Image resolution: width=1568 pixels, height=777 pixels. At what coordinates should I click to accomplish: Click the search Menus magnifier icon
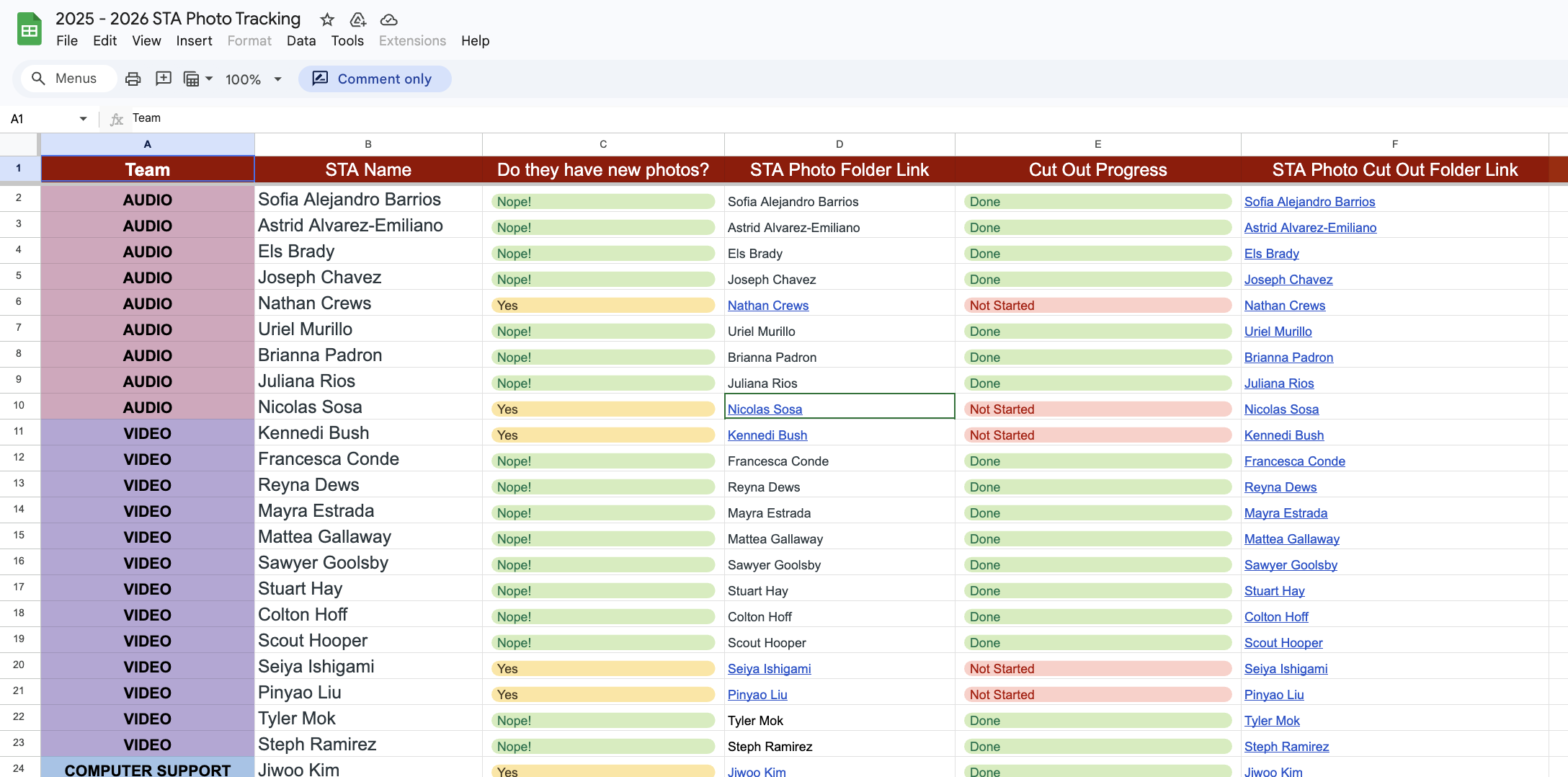pyautogui.click(x=39, y=79)
